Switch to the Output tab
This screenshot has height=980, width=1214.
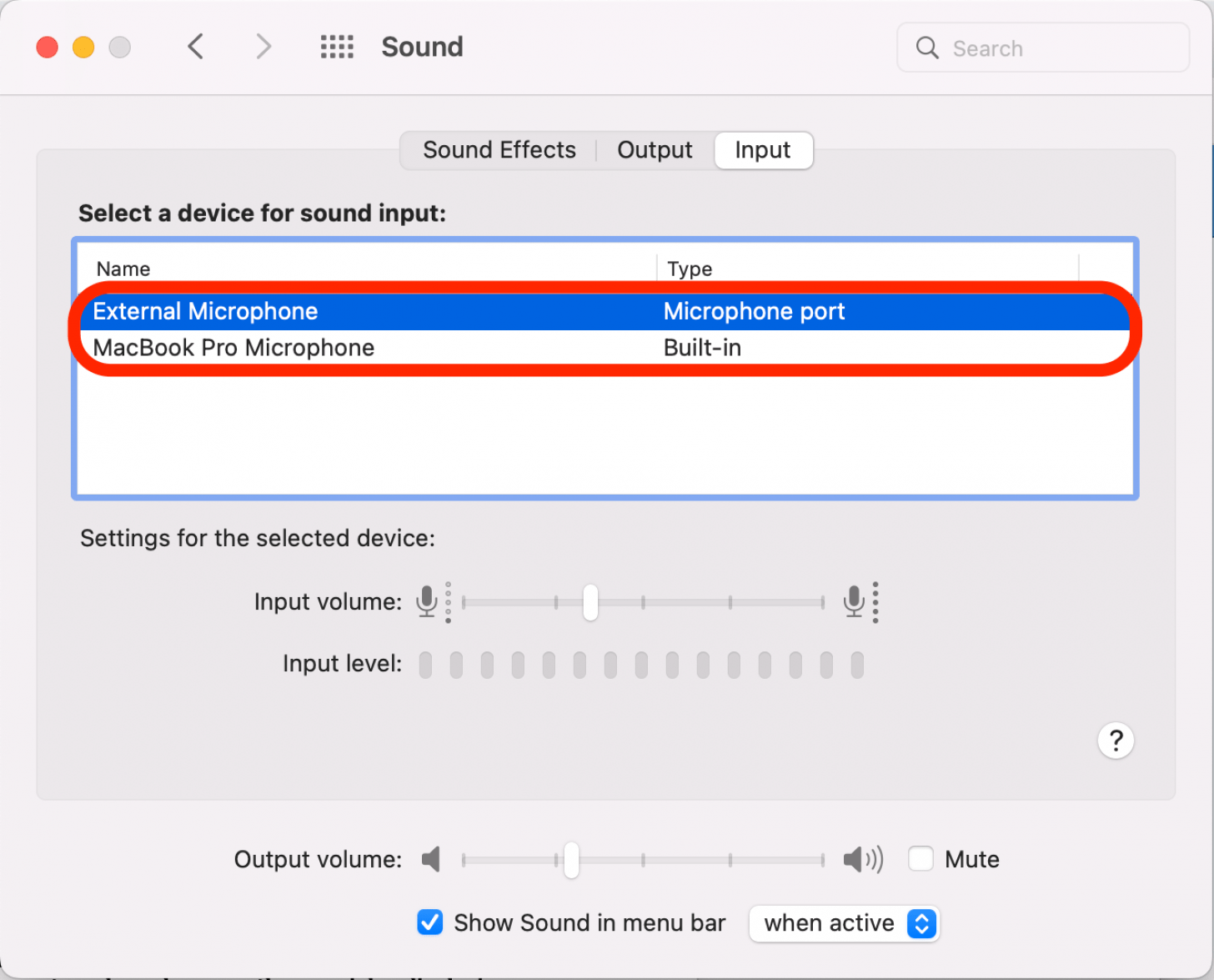click(655, 150)
